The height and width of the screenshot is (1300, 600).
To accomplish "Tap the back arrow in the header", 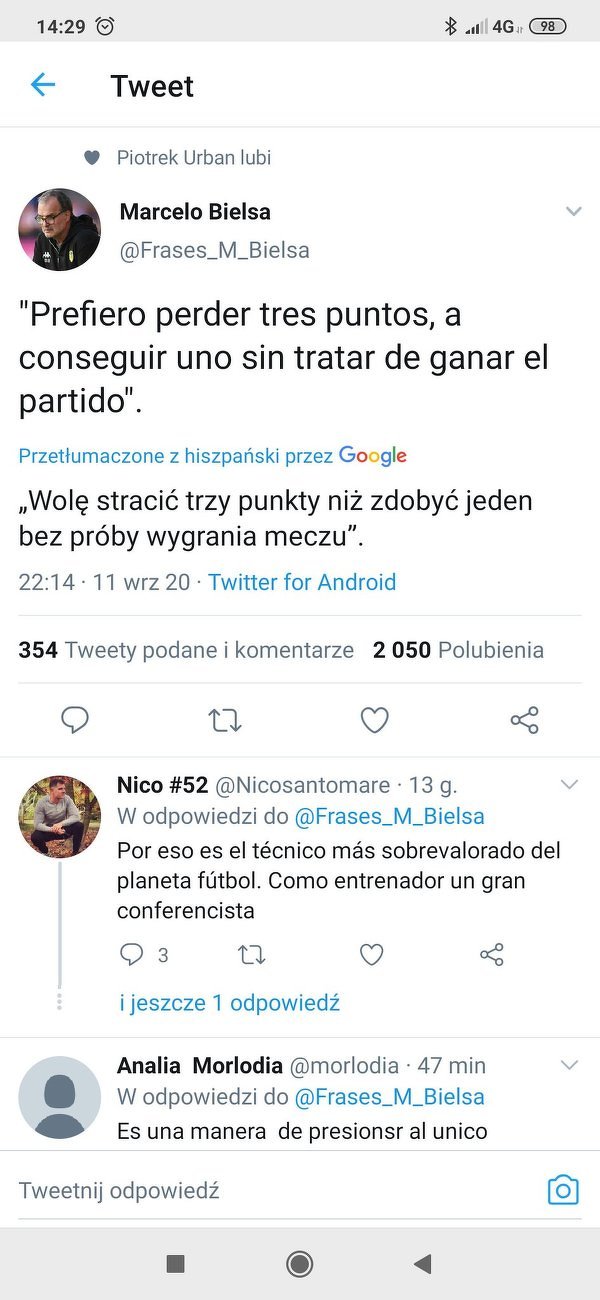I will pos(43,85).
